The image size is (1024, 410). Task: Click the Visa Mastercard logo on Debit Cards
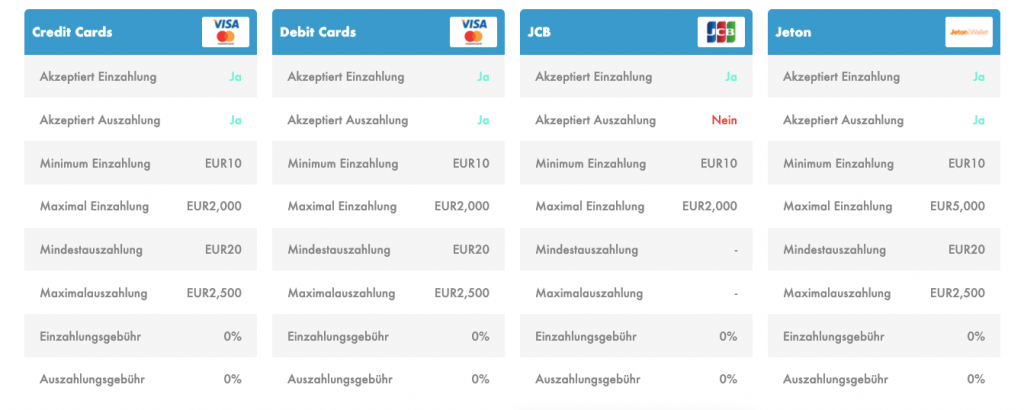pyautogui.click(x=473, y=32)
